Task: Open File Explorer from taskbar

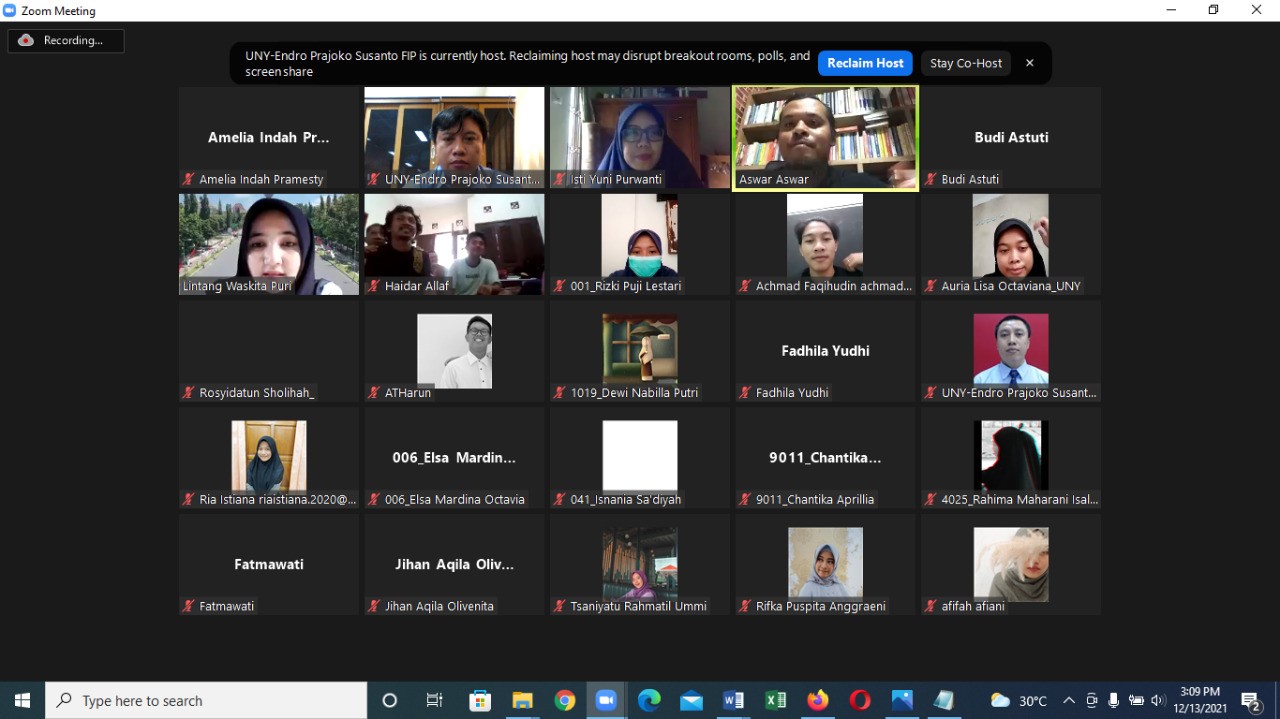Action: pyautogui.click(x=522, y=700)
